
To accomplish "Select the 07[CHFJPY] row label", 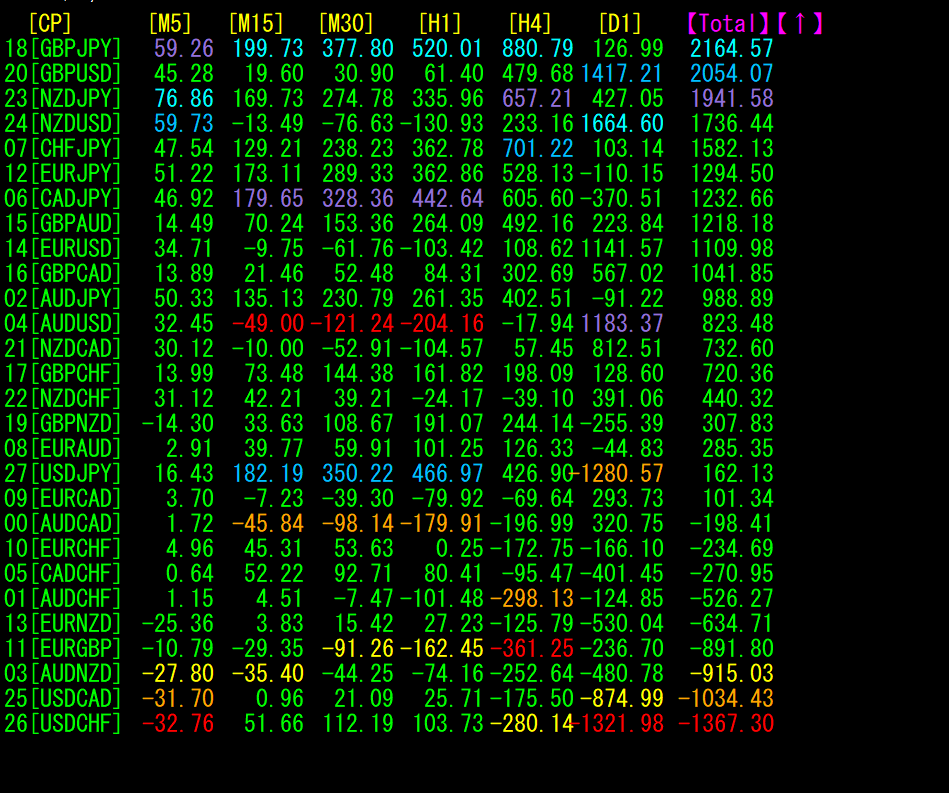I will (63, 148).
